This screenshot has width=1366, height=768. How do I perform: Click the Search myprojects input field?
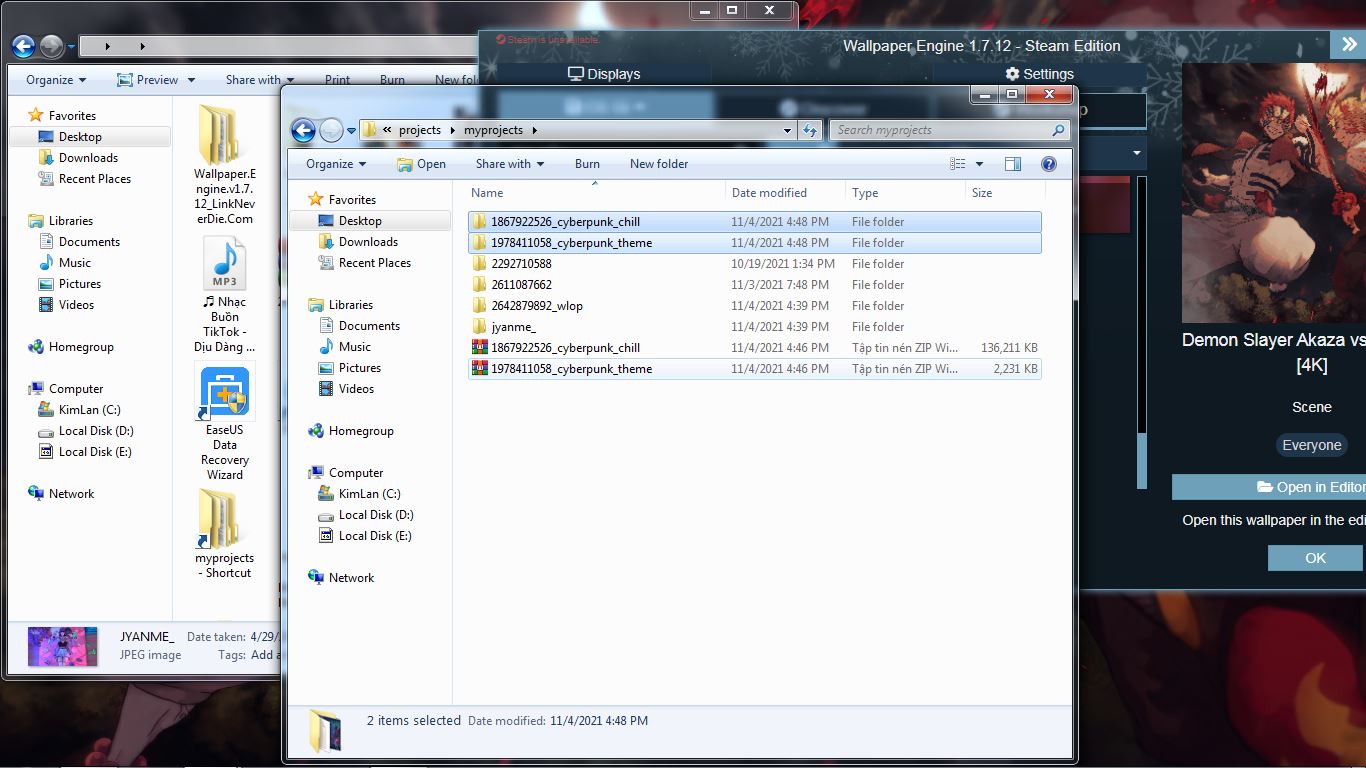coord(940,130)
